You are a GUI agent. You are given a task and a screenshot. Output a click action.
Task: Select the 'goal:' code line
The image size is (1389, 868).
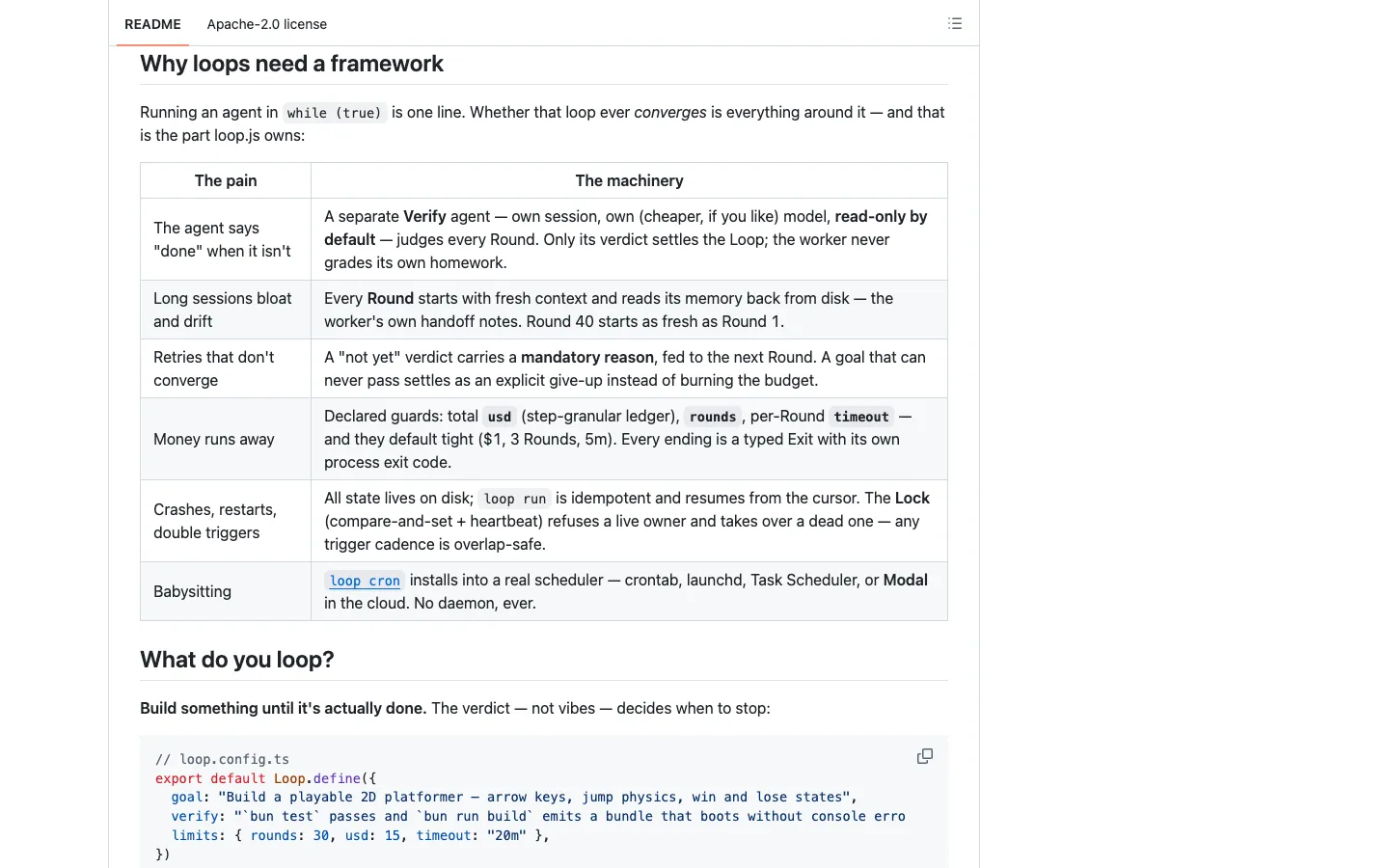(514, 797)
